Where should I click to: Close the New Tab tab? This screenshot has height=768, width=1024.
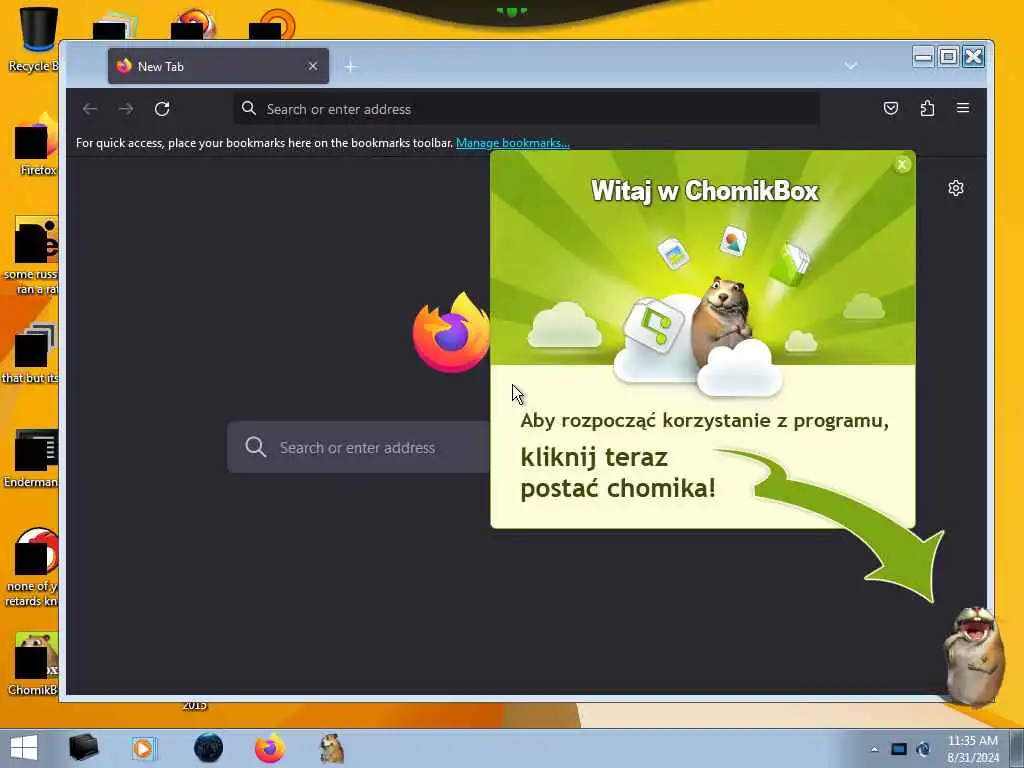(x=313, y=66)
